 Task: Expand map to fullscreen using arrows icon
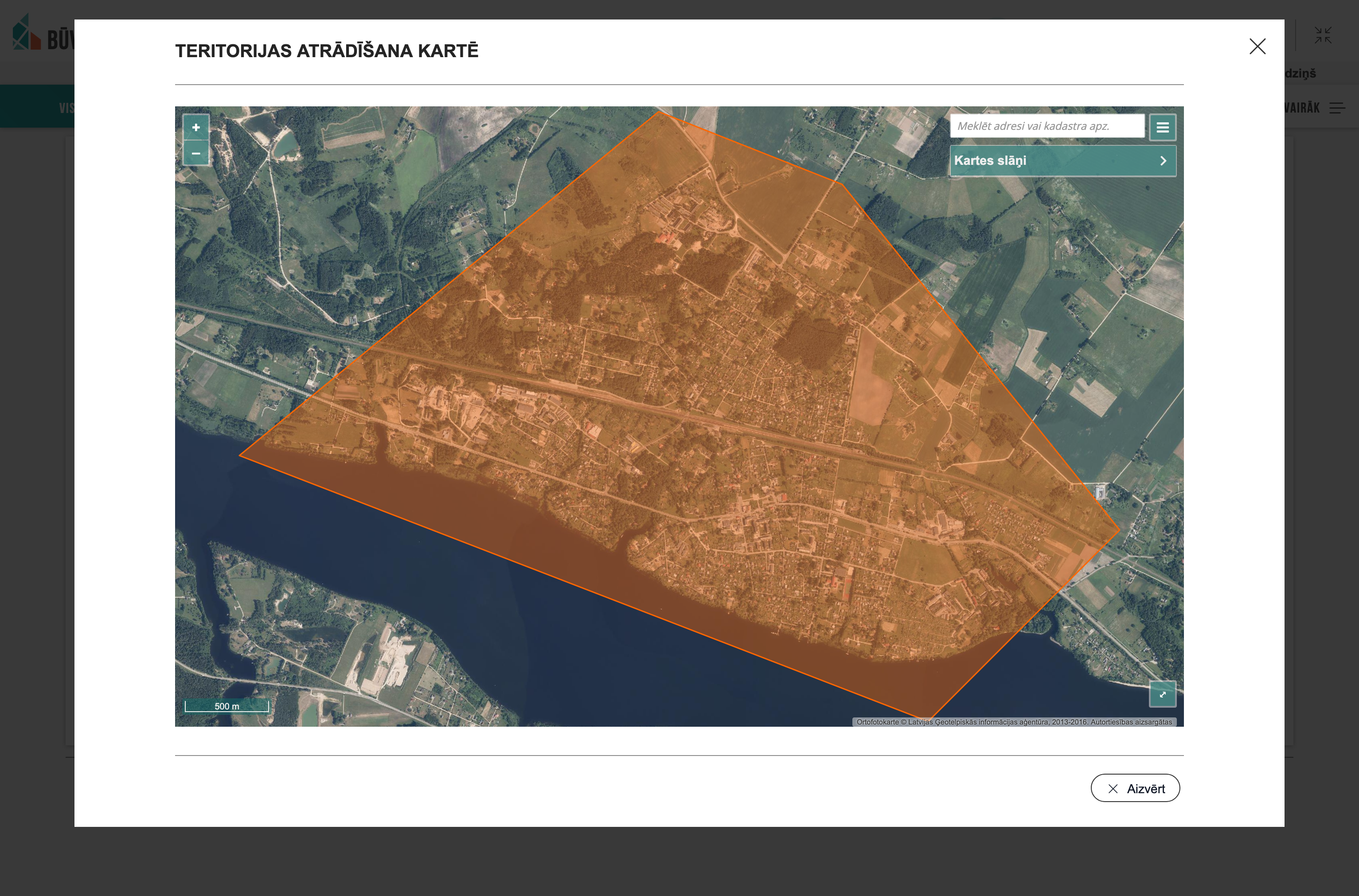click(x=1162, y=694)
